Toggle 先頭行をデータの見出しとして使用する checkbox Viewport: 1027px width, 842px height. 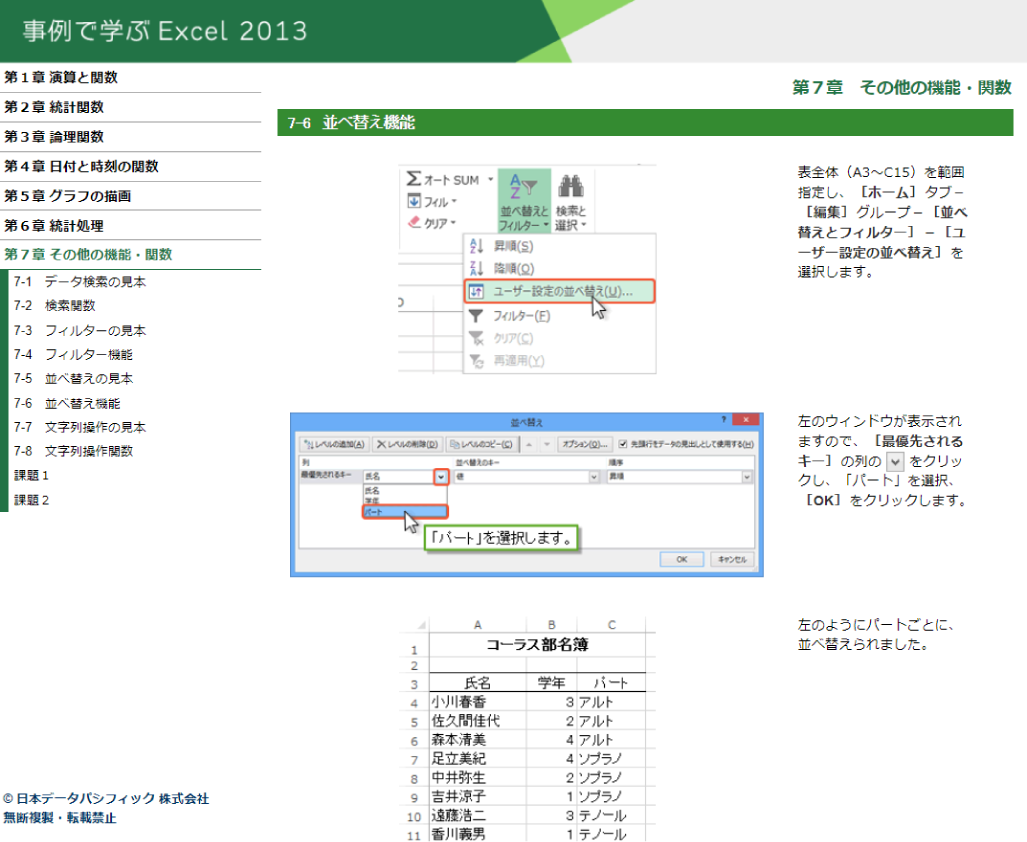[x=623, y=444]
